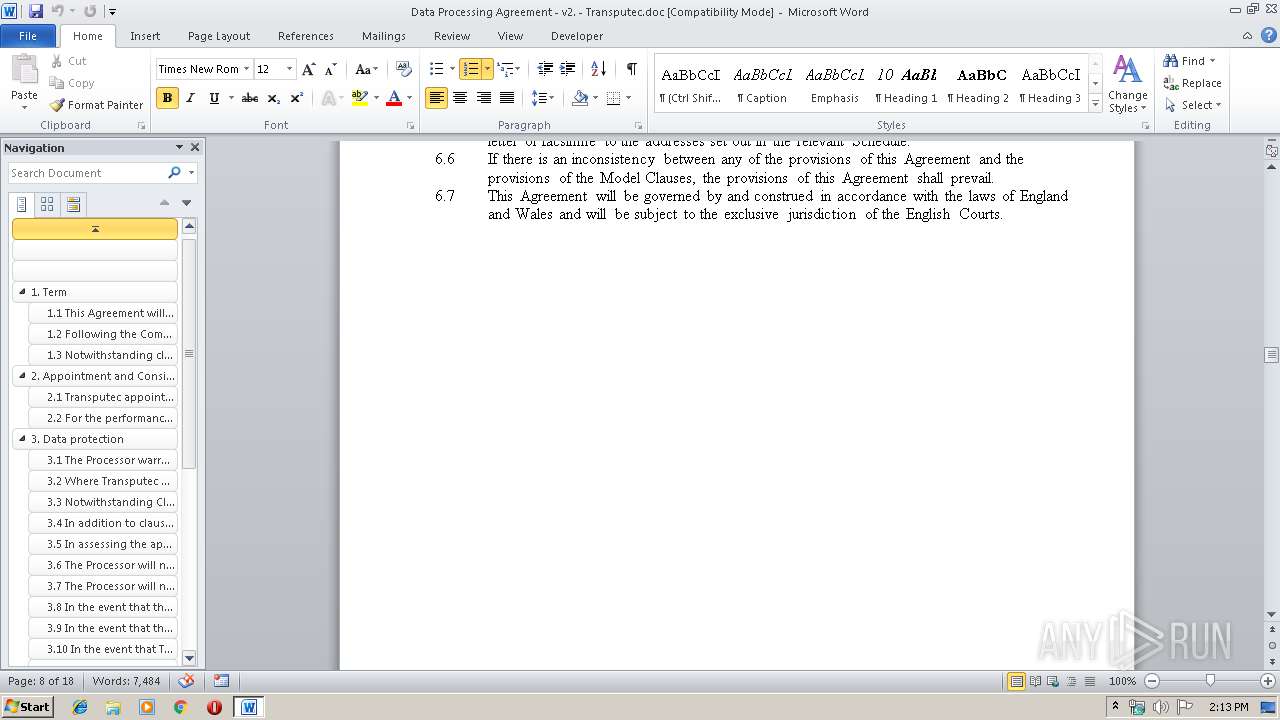Select Align Text Left
The width and height of the screenshot is (1280, 720).
coord(436,98)
